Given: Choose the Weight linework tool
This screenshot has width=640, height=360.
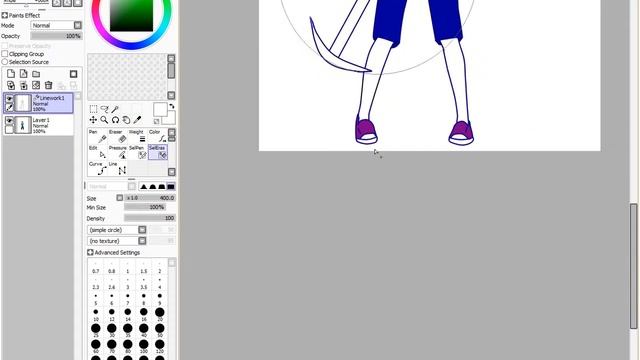Looking at the screenshot, I should 138,136.
